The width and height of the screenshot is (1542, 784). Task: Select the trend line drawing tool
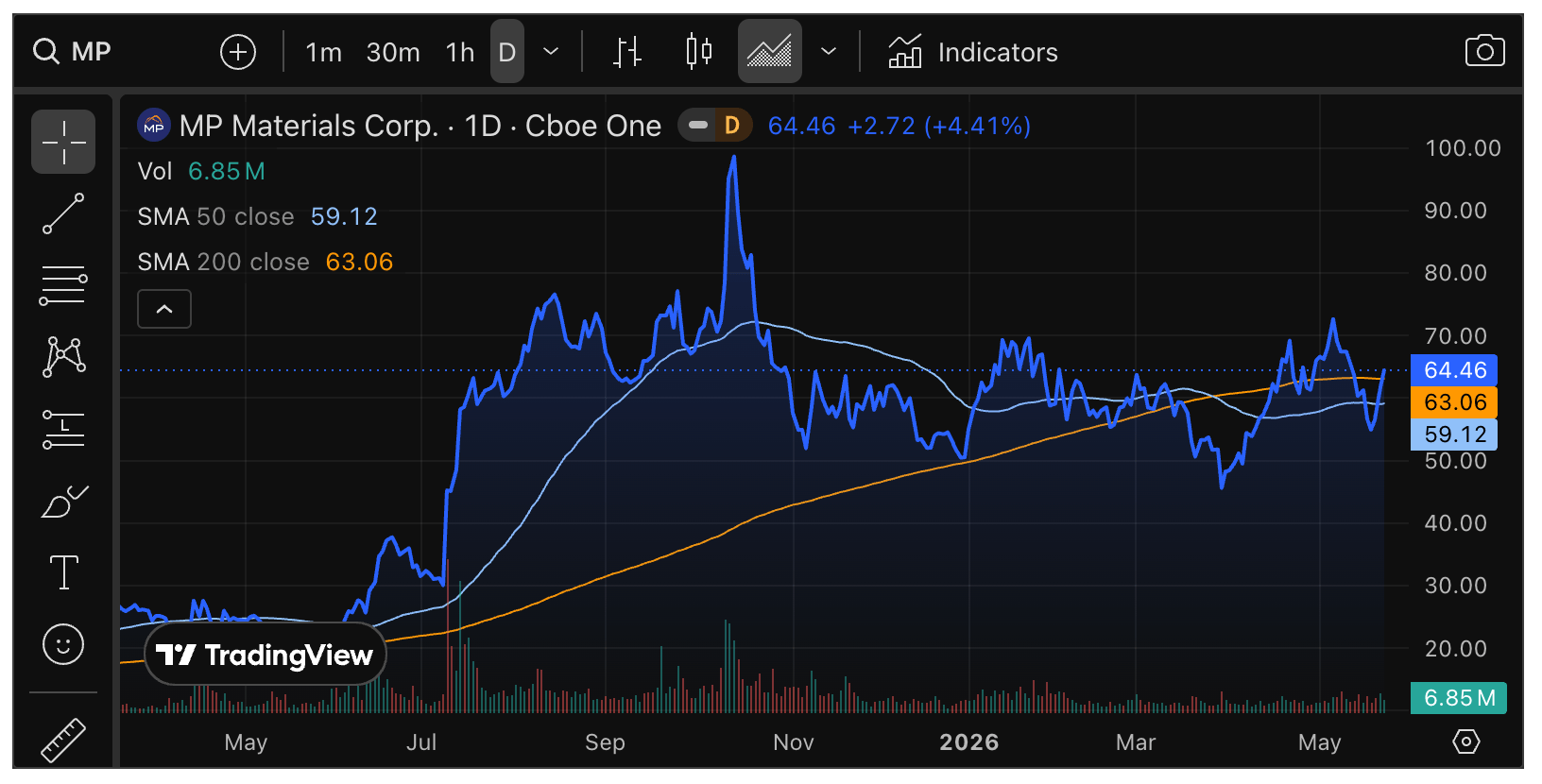click(63, 213)
